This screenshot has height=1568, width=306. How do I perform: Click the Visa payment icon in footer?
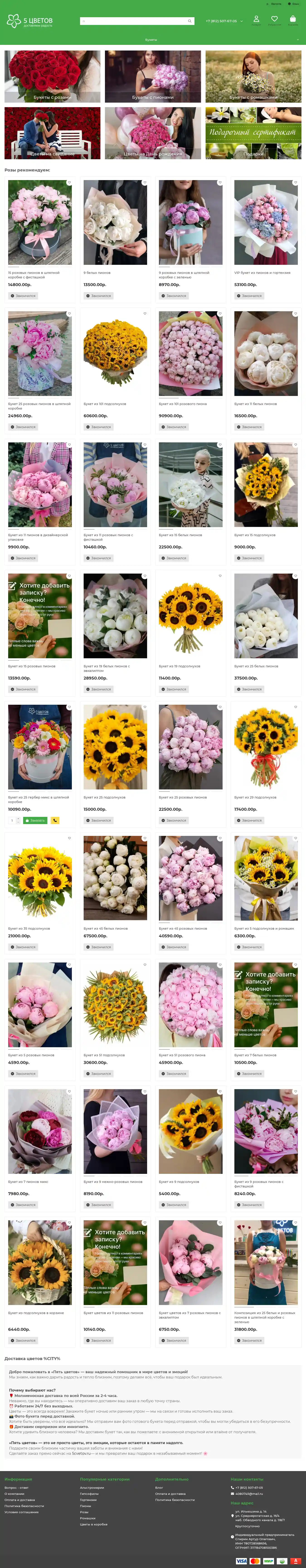(x=242, y=1561)
